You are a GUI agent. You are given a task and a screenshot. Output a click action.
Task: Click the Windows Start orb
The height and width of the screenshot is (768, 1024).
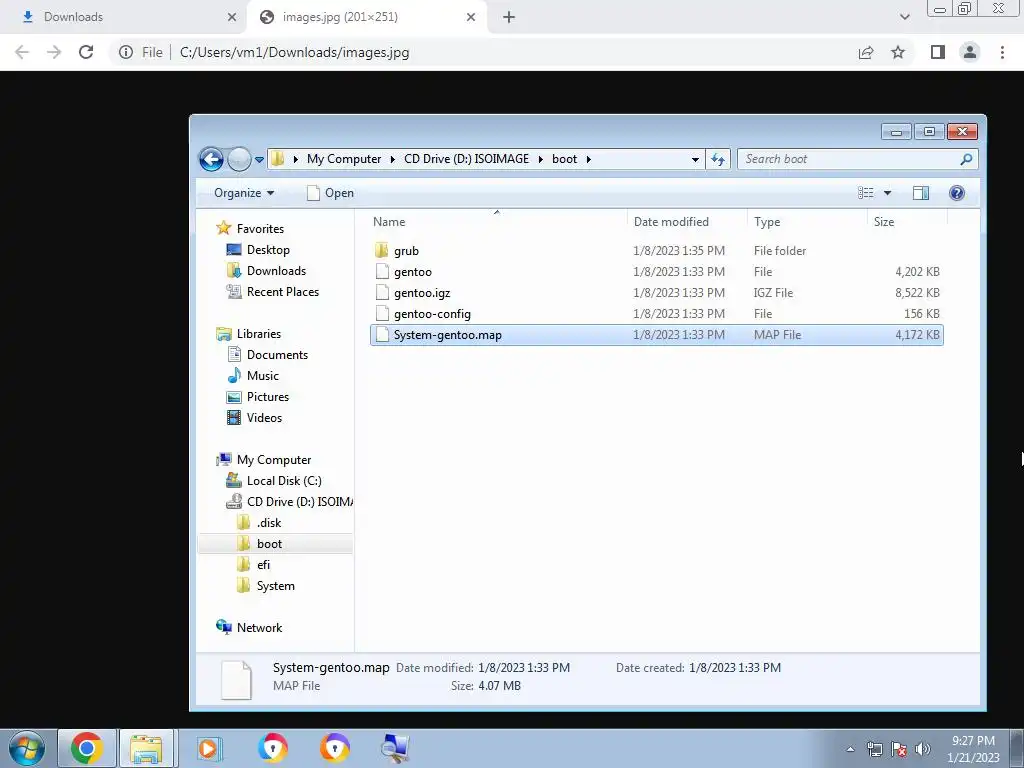27,748
